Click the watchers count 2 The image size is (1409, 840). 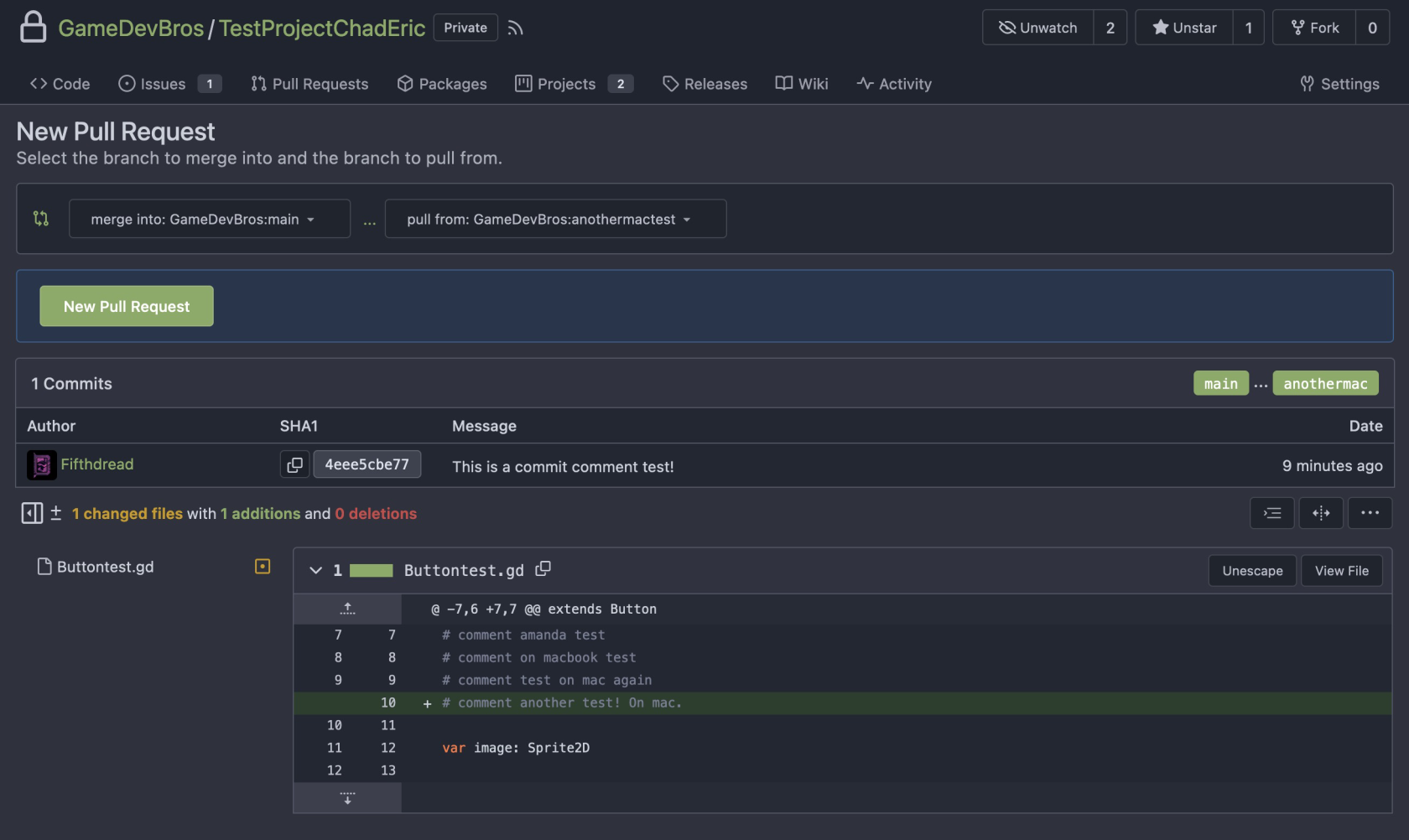[1110, 28]
